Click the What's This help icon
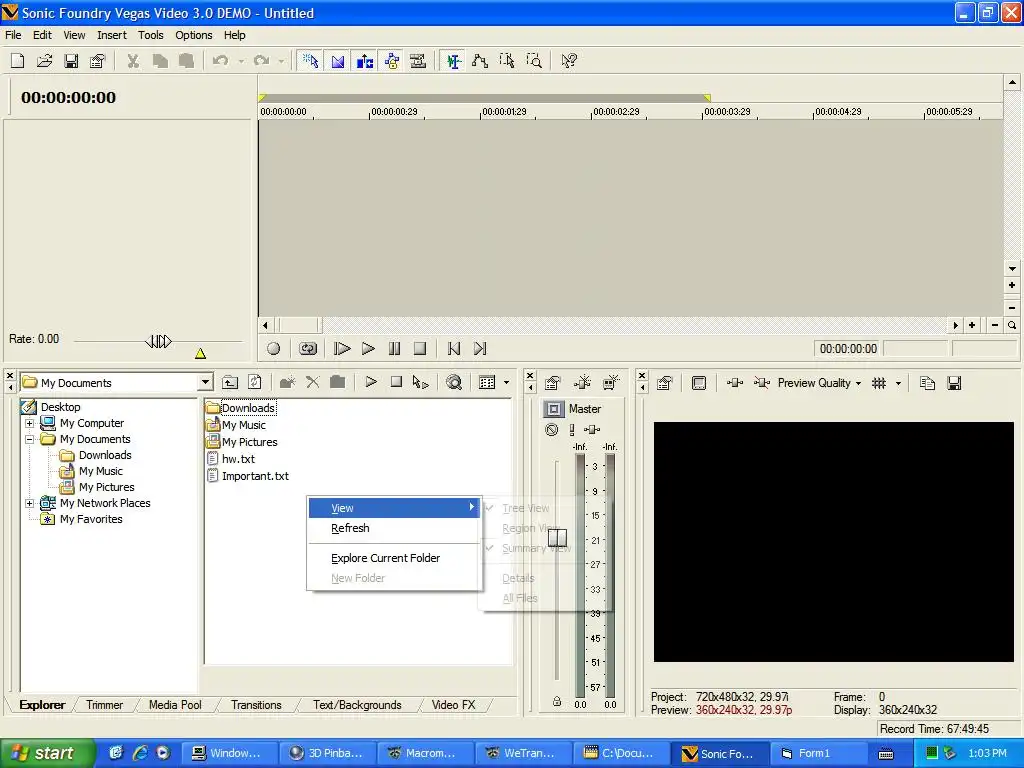The width and height of the screenshot is (1024, 768). coord(569,61)
